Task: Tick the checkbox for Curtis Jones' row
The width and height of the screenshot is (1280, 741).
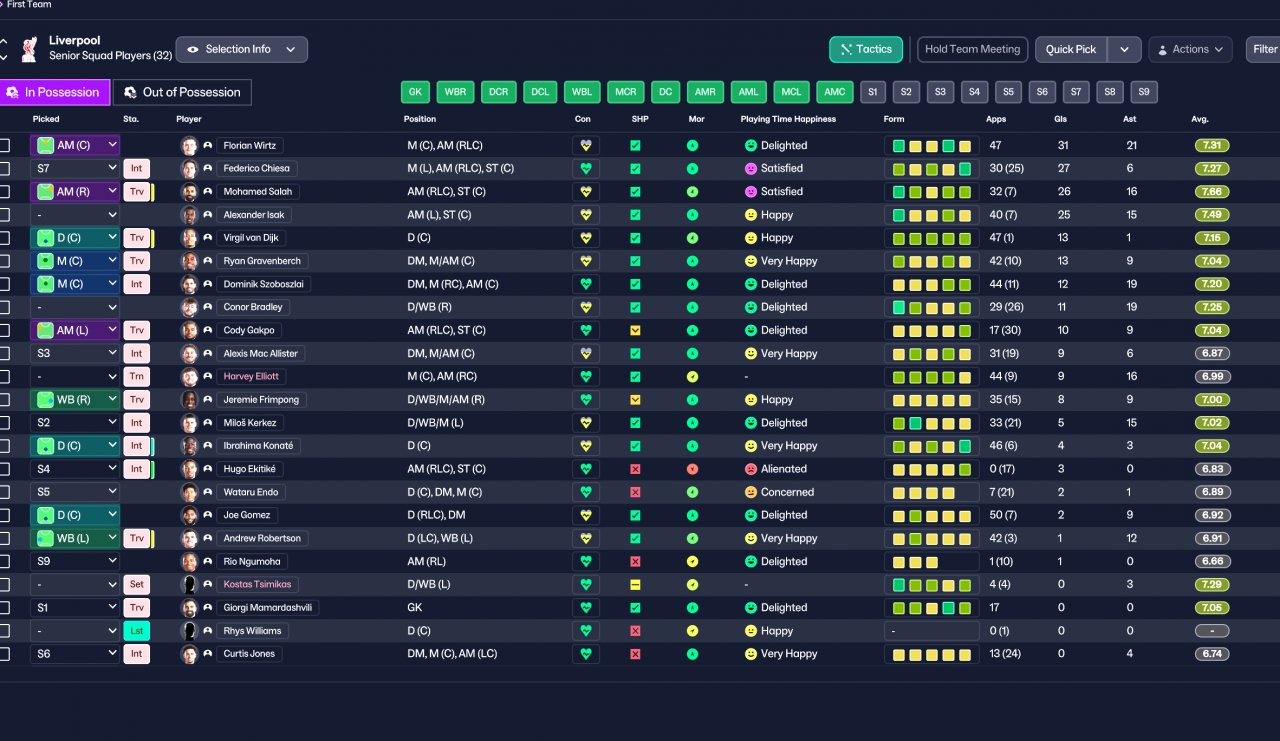Action: (4, 654)
